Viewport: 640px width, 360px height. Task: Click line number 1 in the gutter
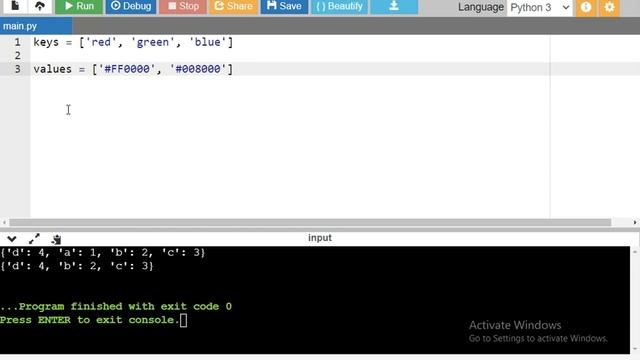coord(17,42)
